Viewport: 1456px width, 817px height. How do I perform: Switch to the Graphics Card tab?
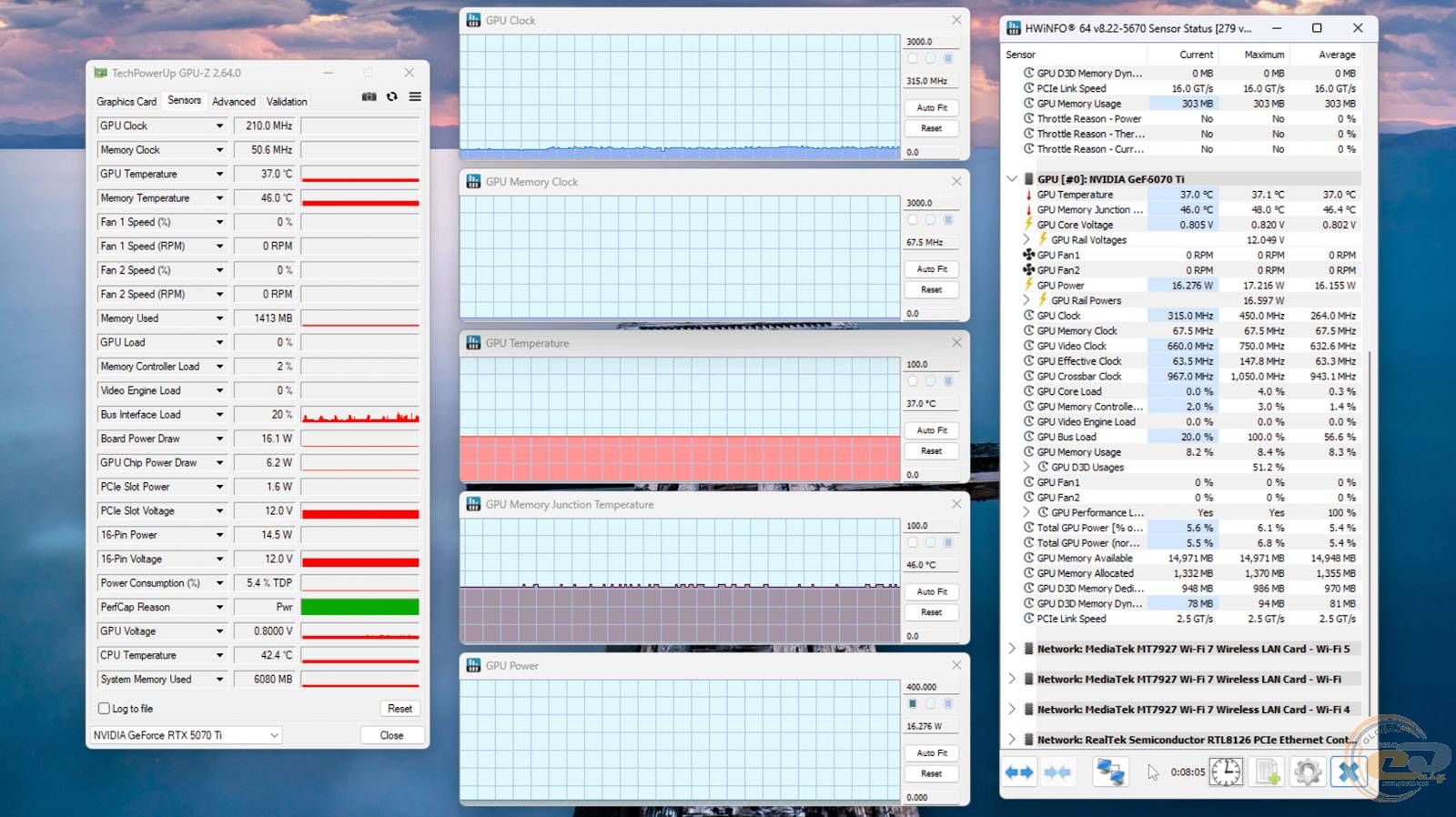[126, 102]
